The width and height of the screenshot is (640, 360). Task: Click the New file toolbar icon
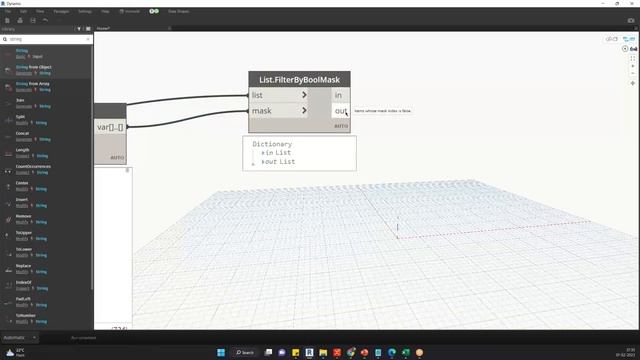pyautogui.click(x=7, y=20)
